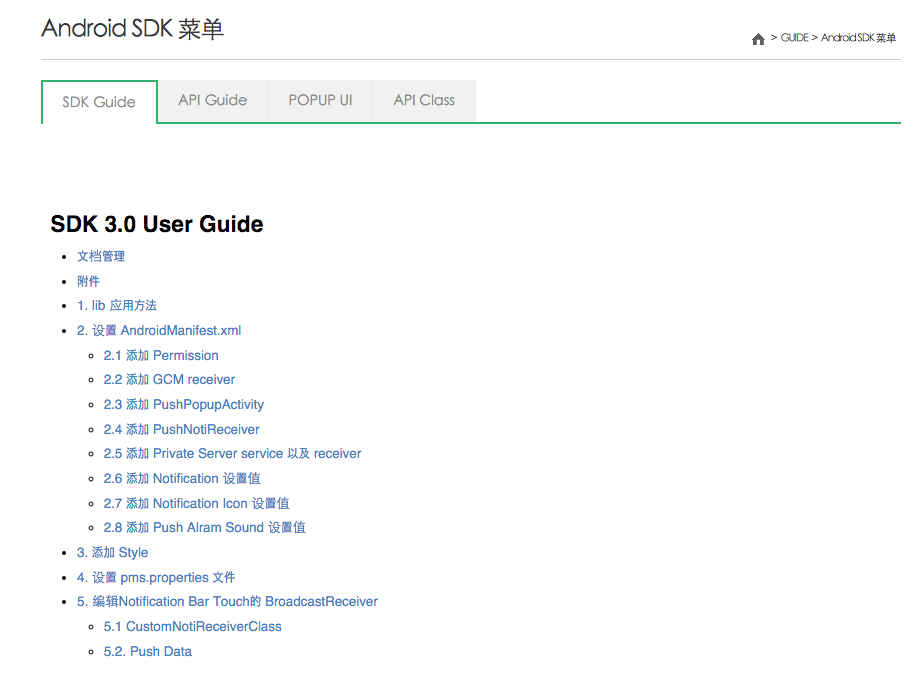
Task: Open the AndroidSDK 菜单 breadcrumb entry
Action: coord(858,38)
